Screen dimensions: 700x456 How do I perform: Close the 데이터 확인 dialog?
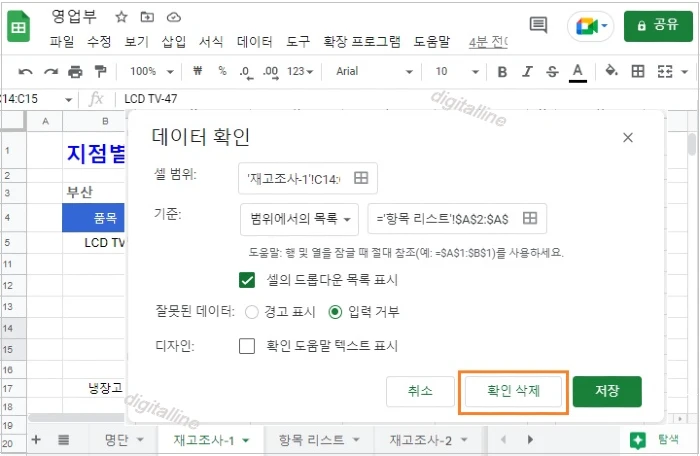[x=628, y=138]
